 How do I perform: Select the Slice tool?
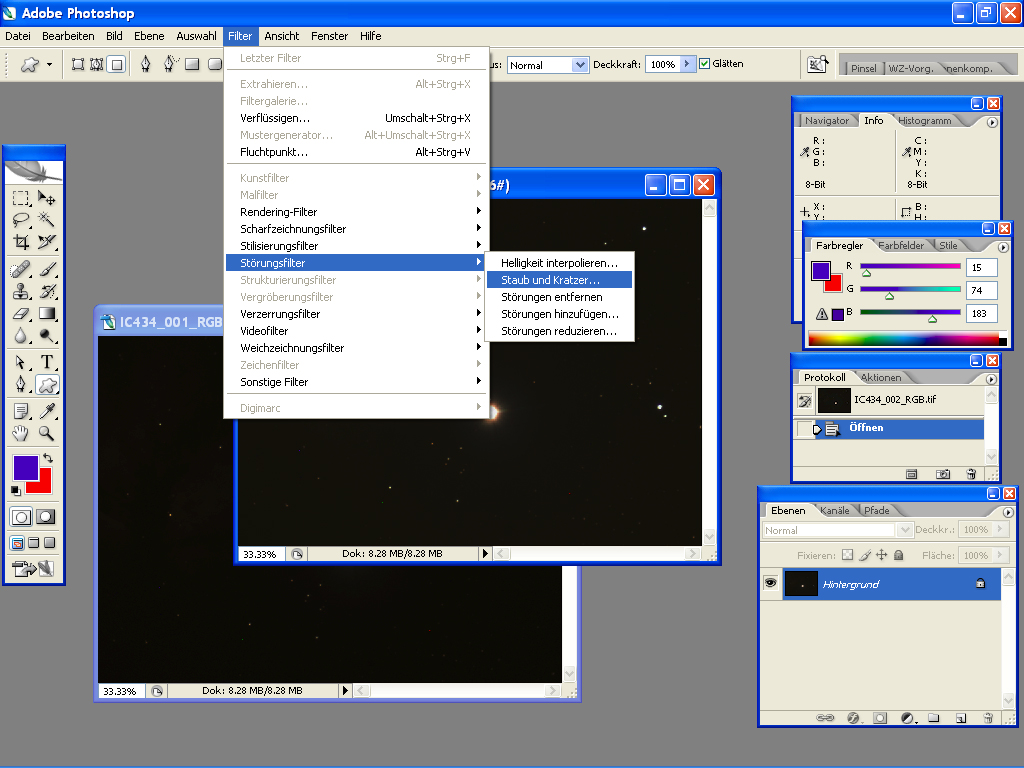[46, 242]
